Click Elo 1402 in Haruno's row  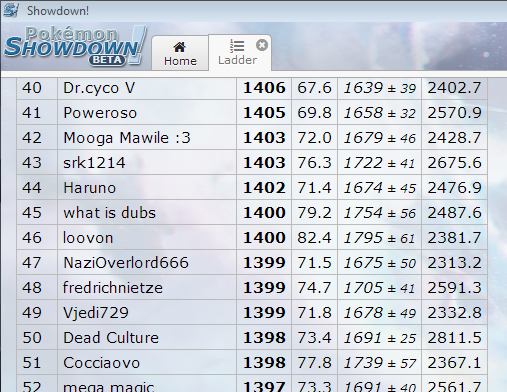click(x=264, y=188)
